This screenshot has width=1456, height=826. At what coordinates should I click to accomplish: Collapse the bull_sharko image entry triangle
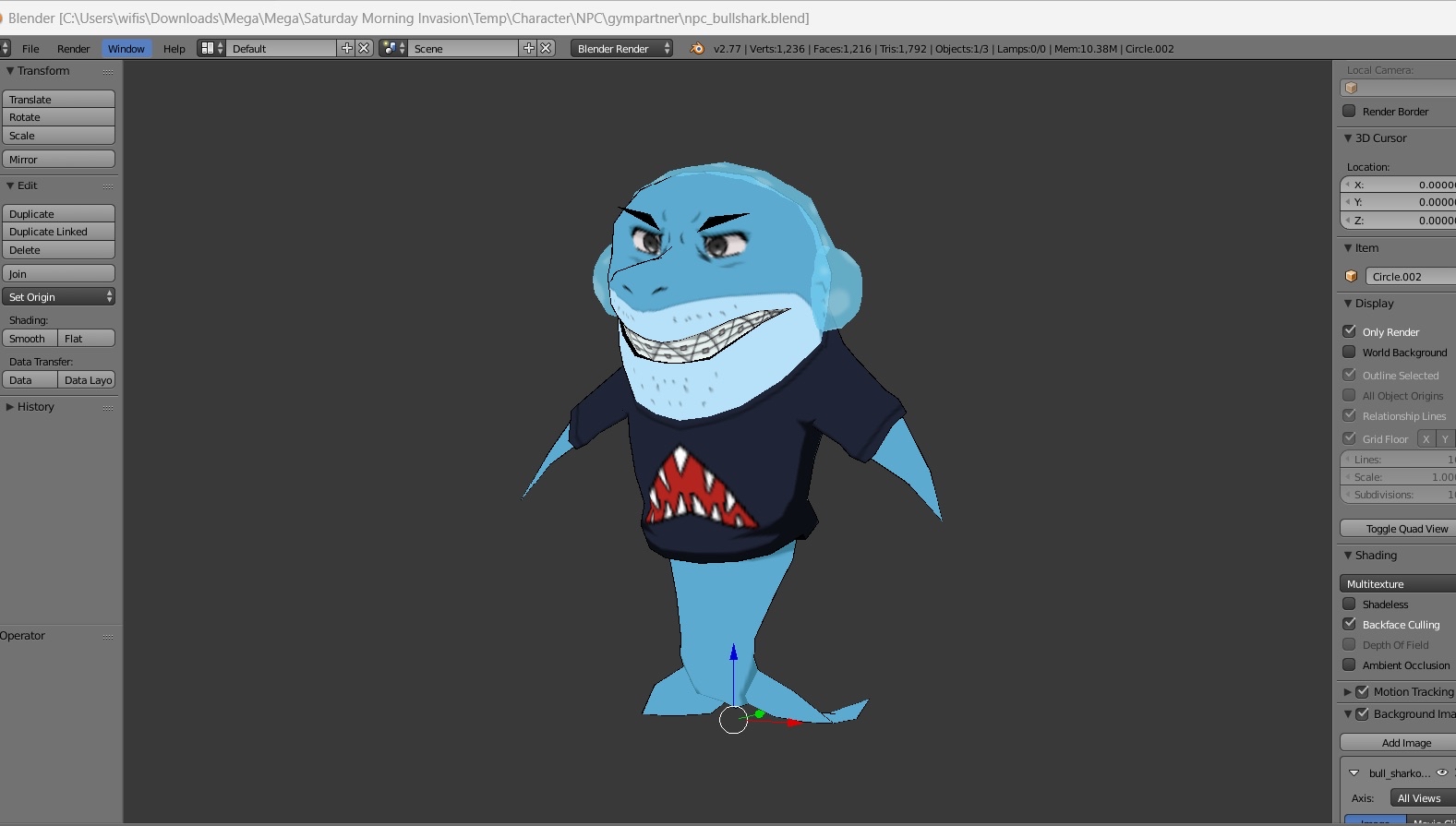pos(1354,772)
